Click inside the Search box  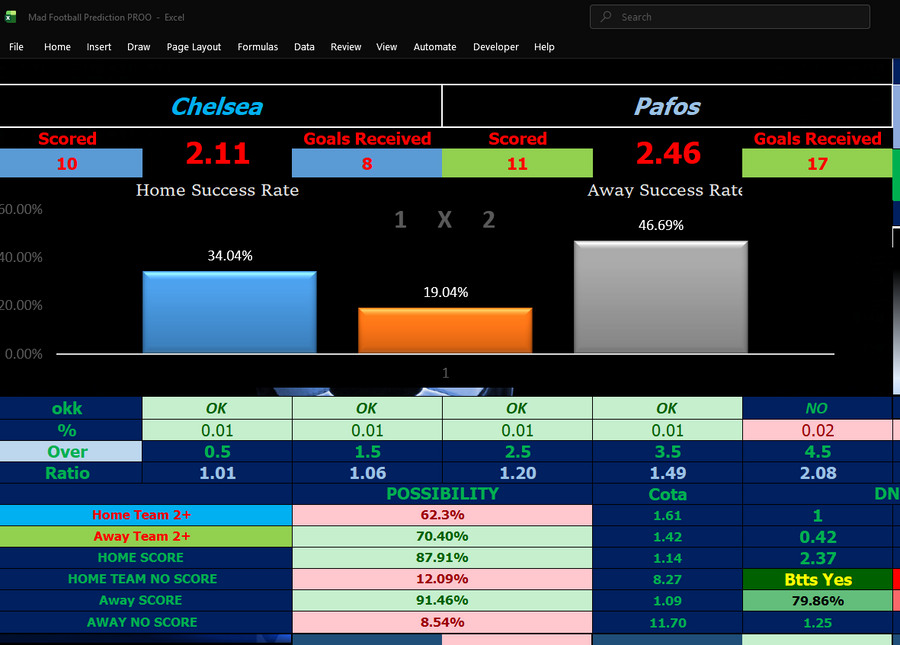coord(729,16)
